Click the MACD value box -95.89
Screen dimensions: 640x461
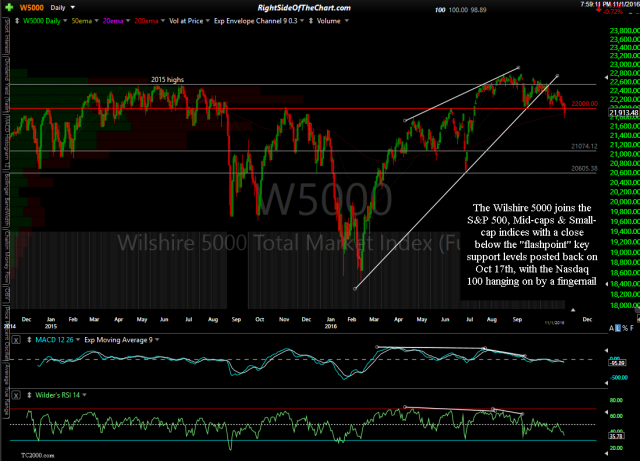click(x=618, y=363)
